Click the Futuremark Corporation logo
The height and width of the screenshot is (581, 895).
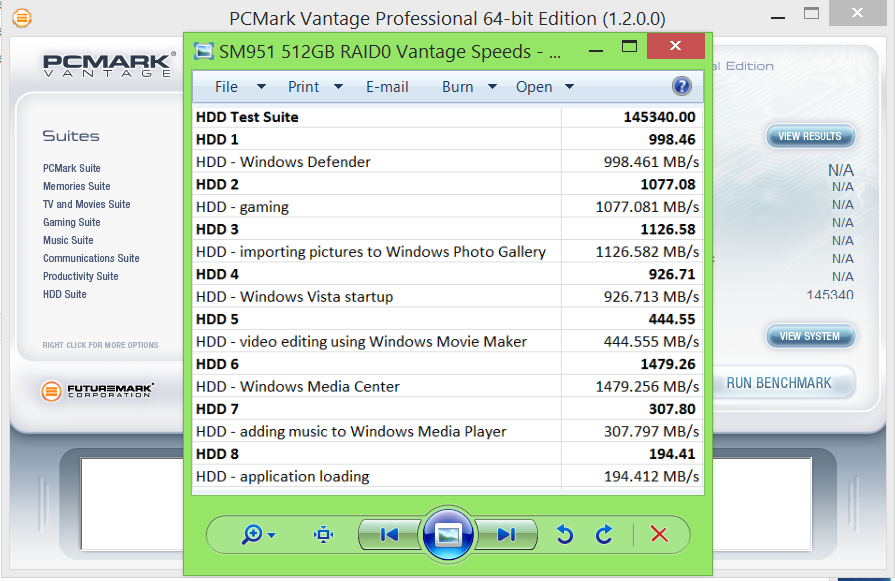click(x=97, y=391)
